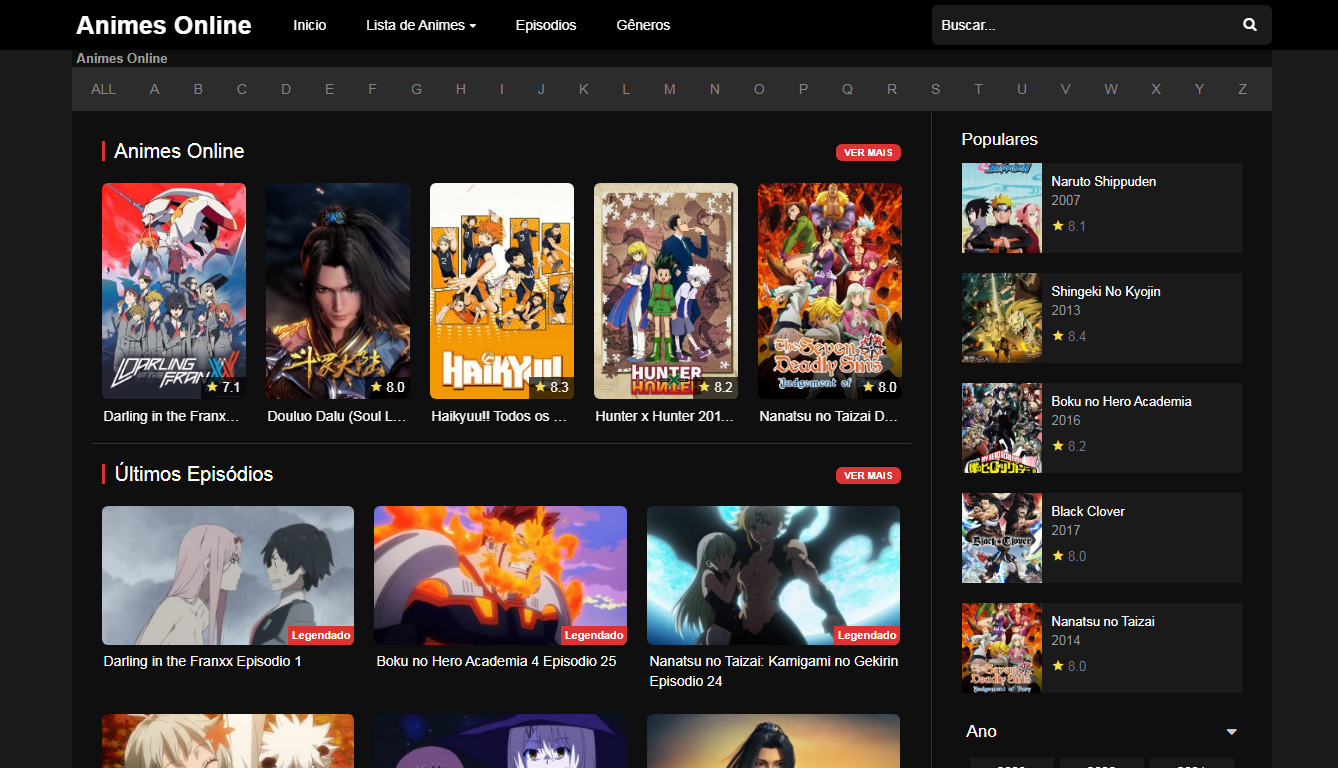Expand the Ano section arrow
The width and height of the screenshot is (1338, 768).
[x=1232, y=732]
